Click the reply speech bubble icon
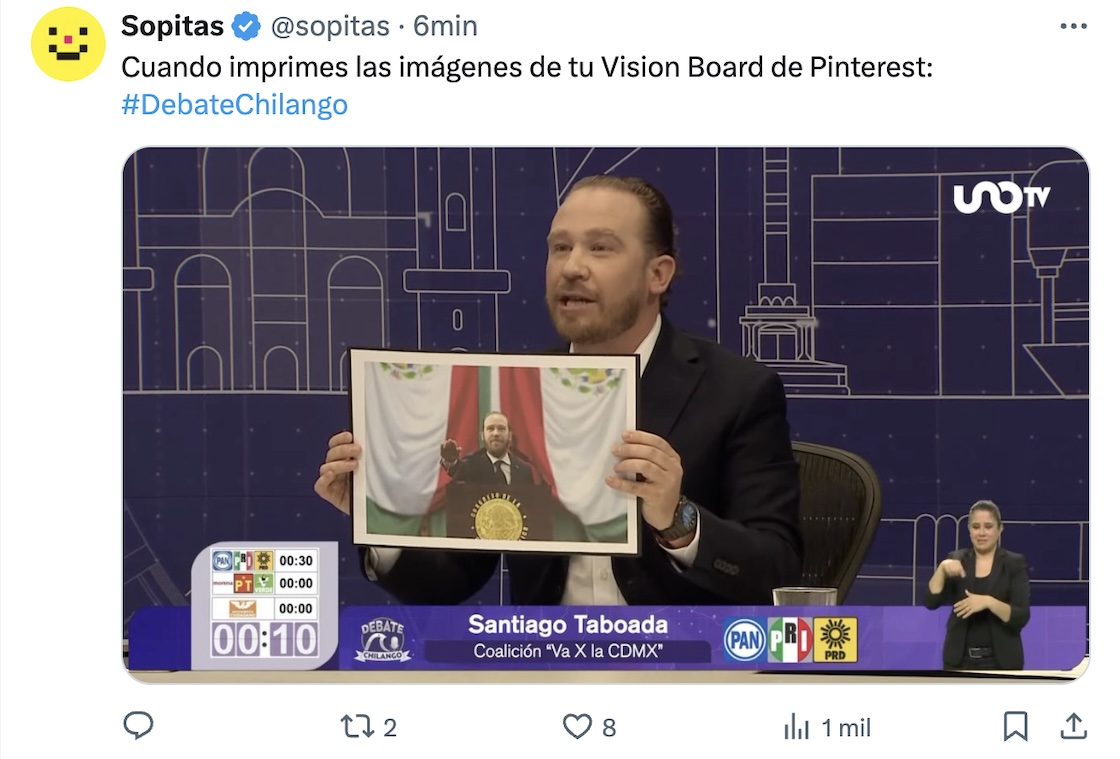This screenshot has height=759, width=1120. coord(139,725)
